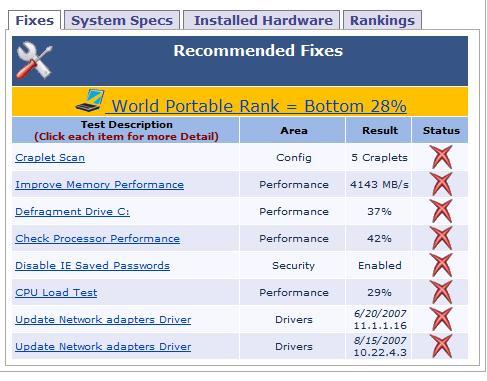Click red X status for CPU Load Test

tap(441, 292)
